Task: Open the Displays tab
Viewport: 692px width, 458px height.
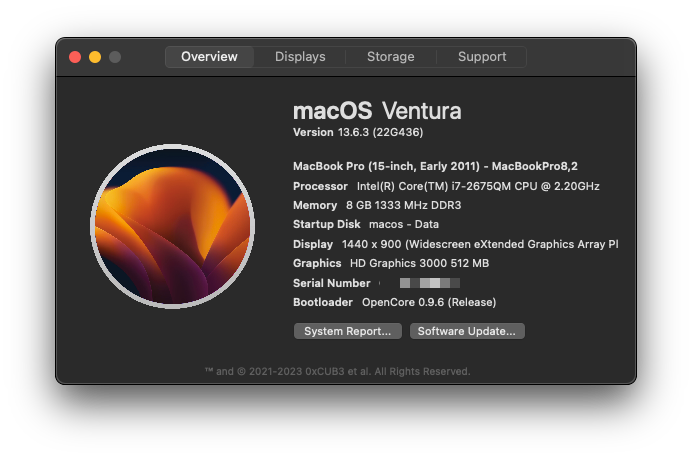Action: pyautogui.click(x=300, y=57)
